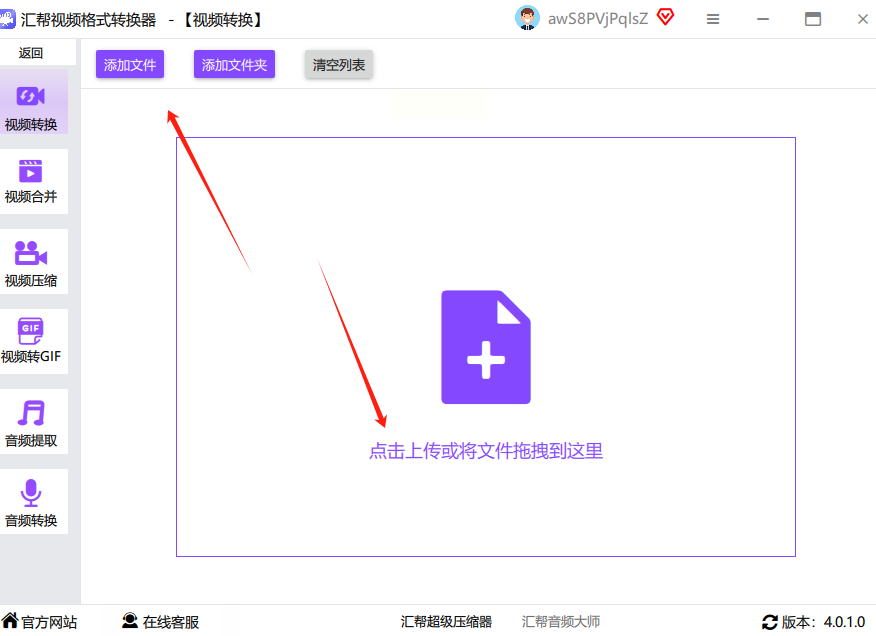Click the username awS8PVjPqlsZ
The height and width of the screenshot is (636, 876).
(x=598, y=19)
